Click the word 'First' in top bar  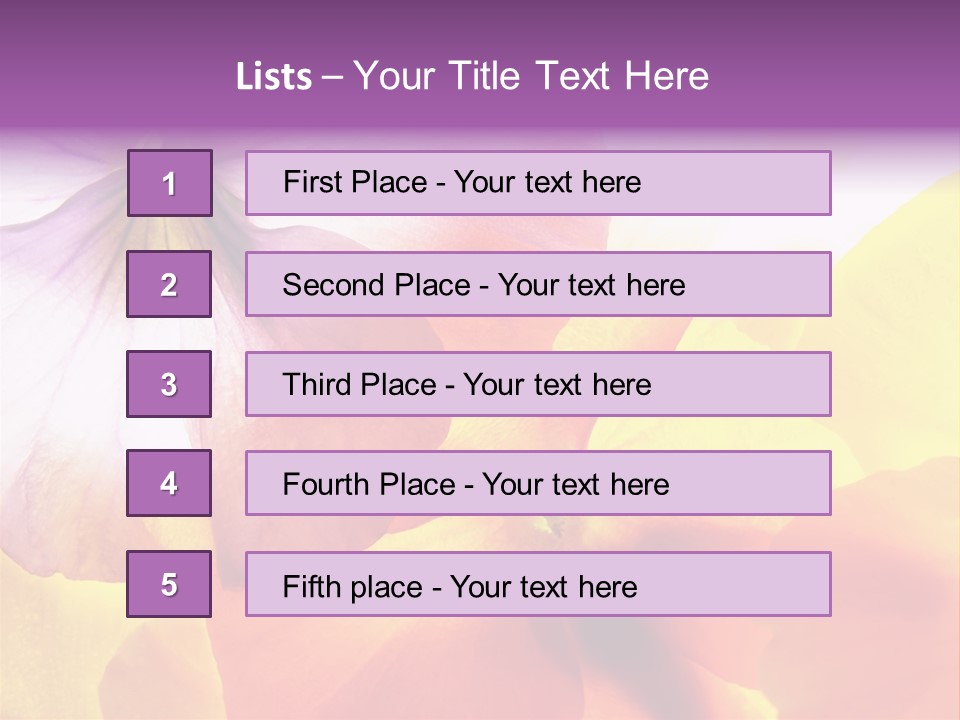(x=304, y=182)
